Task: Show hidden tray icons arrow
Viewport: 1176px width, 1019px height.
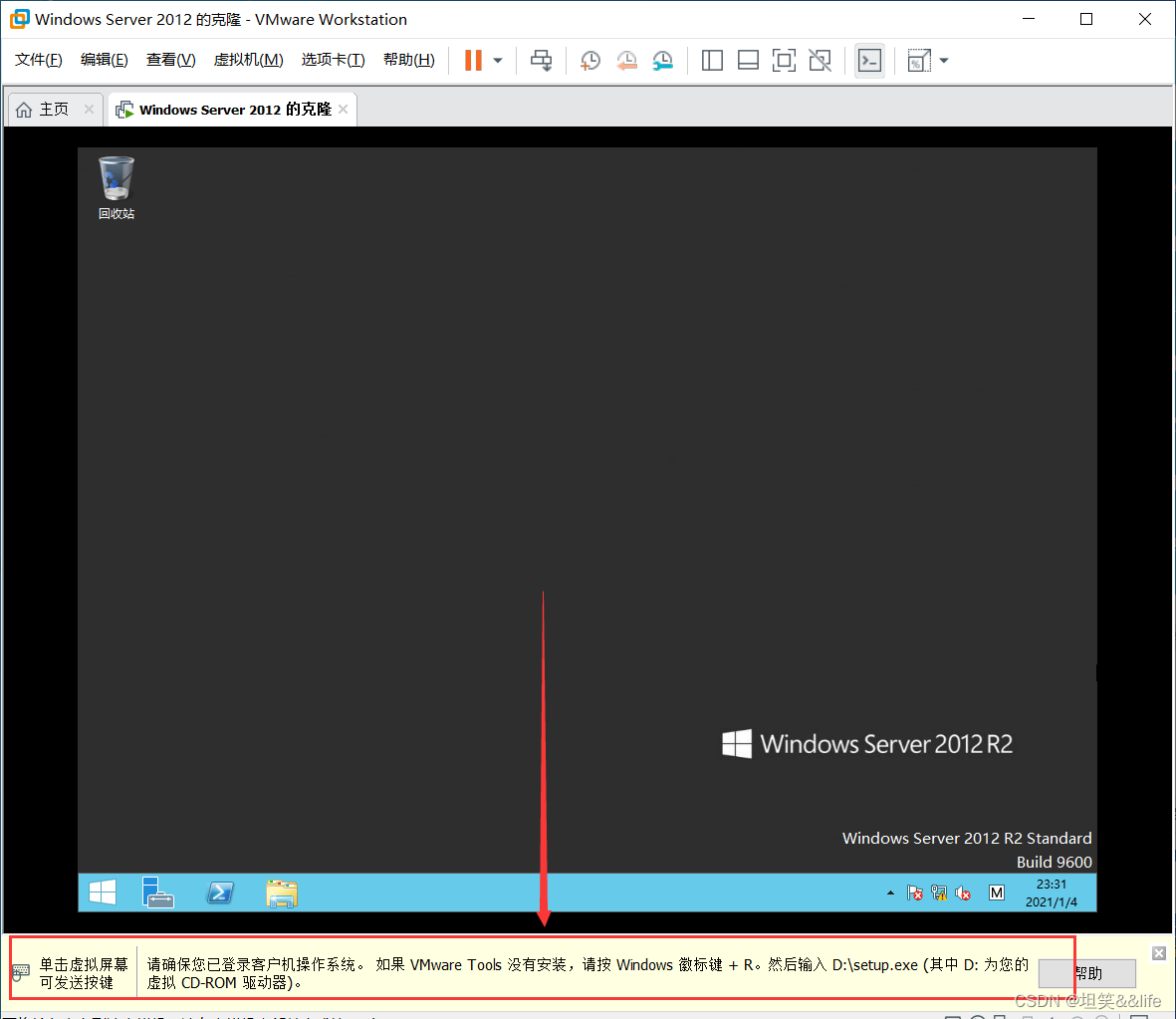Action: 890,892
